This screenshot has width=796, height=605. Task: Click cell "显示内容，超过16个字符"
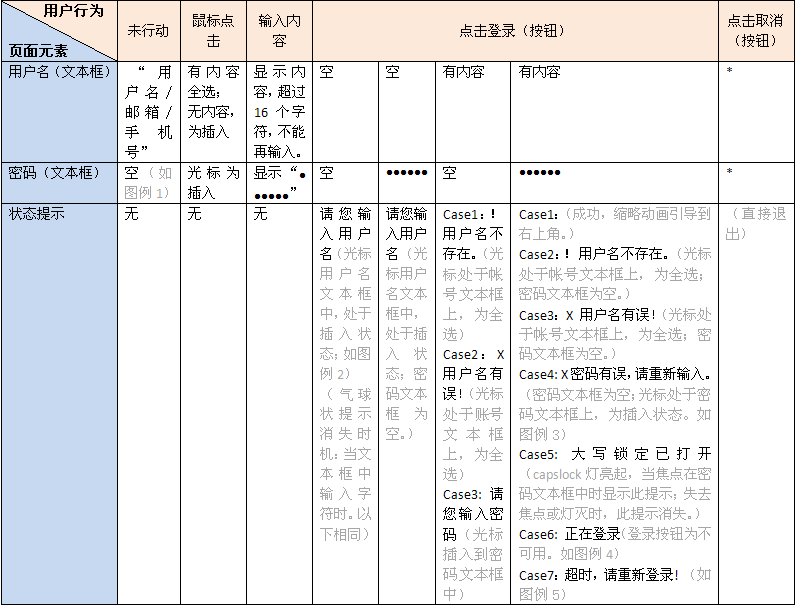coord(279,112)
